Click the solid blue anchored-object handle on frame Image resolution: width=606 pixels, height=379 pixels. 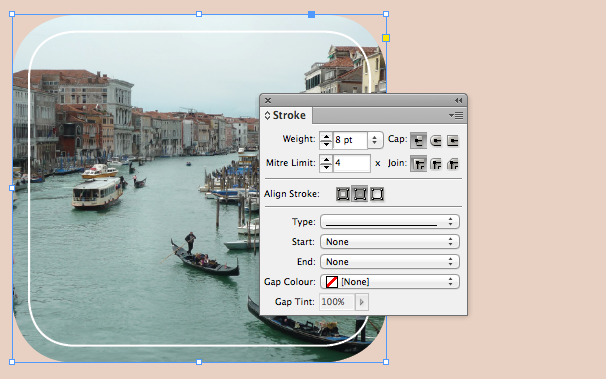(x=312, y=14)
